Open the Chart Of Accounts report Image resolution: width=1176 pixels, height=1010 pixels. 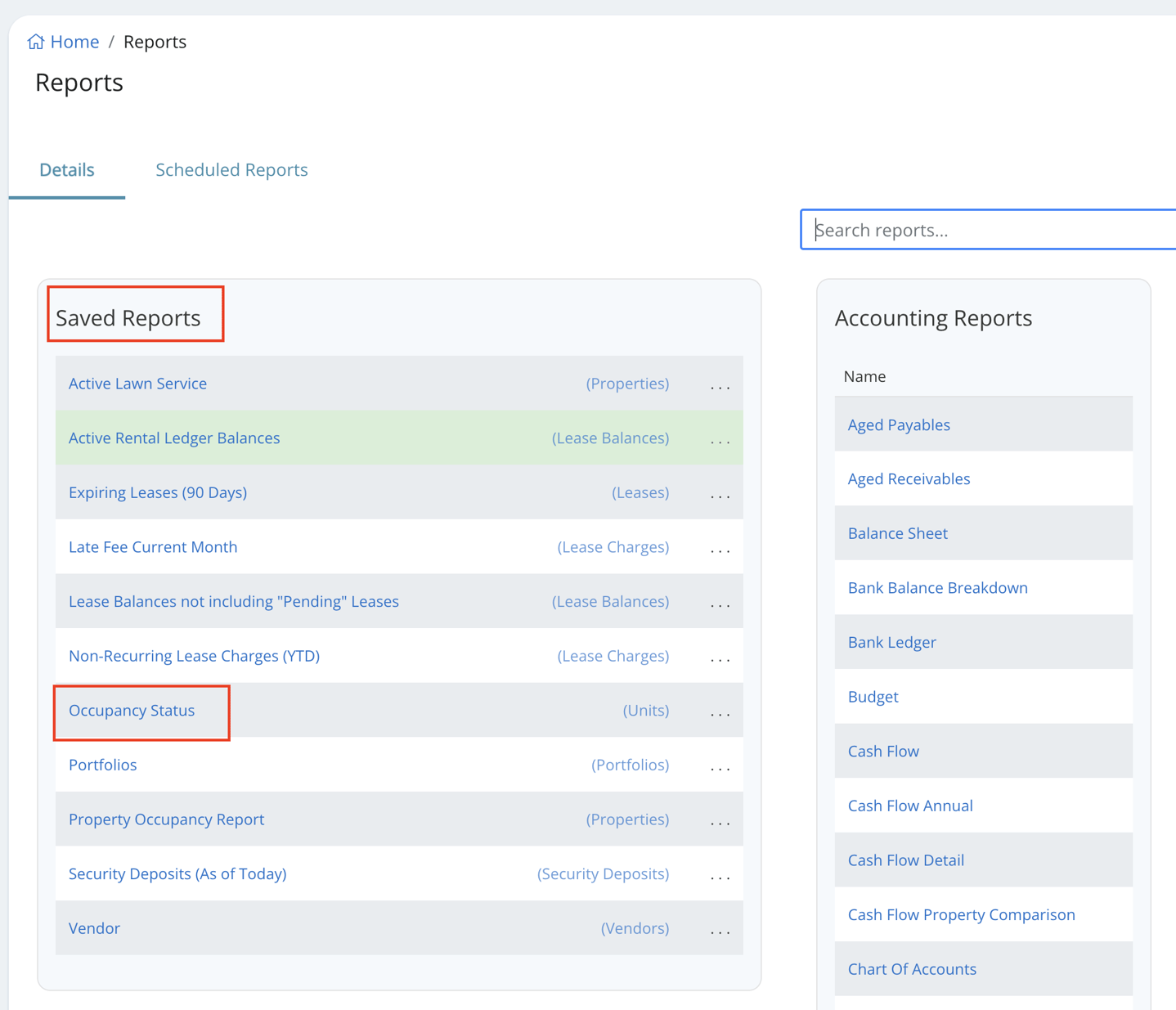(912, 969)
